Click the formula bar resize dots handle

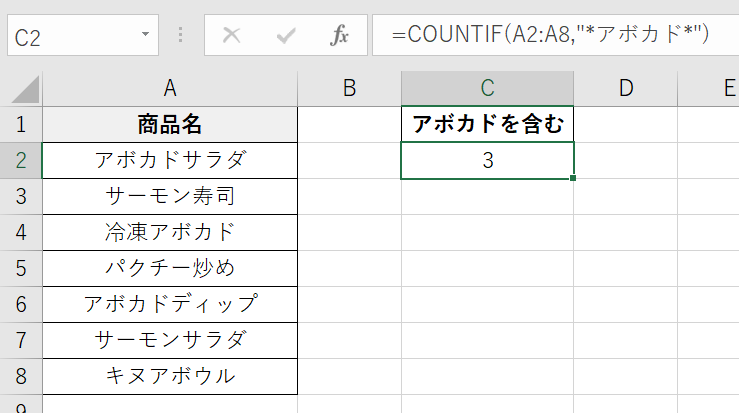[x=181, y=35]
